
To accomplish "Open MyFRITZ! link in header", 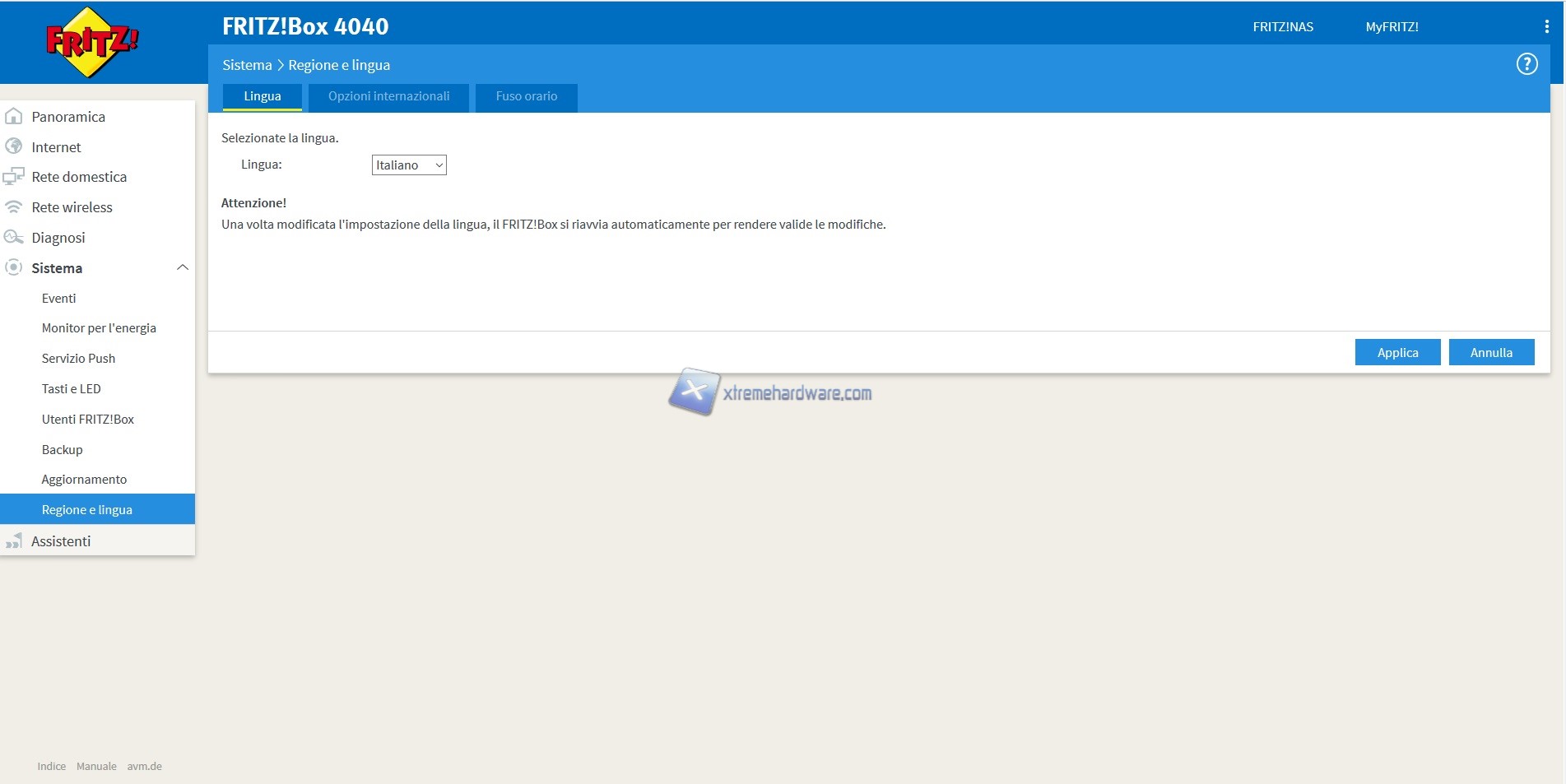I will (1392, 27).
